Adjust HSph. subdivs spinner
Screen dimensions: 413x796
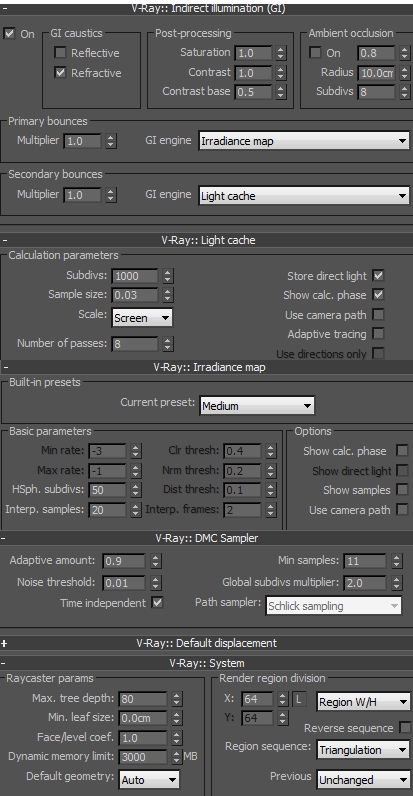pos(135,490)
